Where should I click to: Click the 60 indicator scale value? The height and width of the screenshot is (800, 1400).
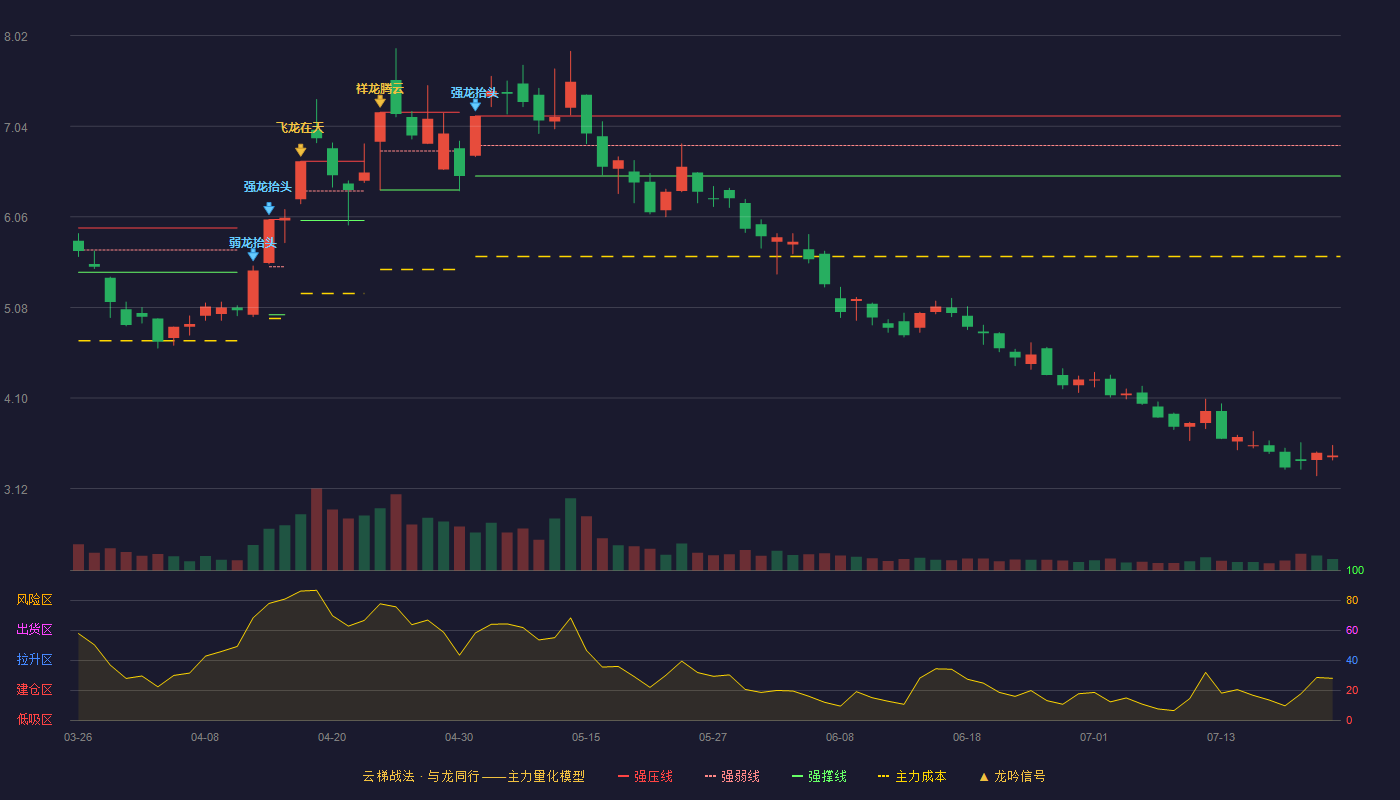pos(1352,631)
